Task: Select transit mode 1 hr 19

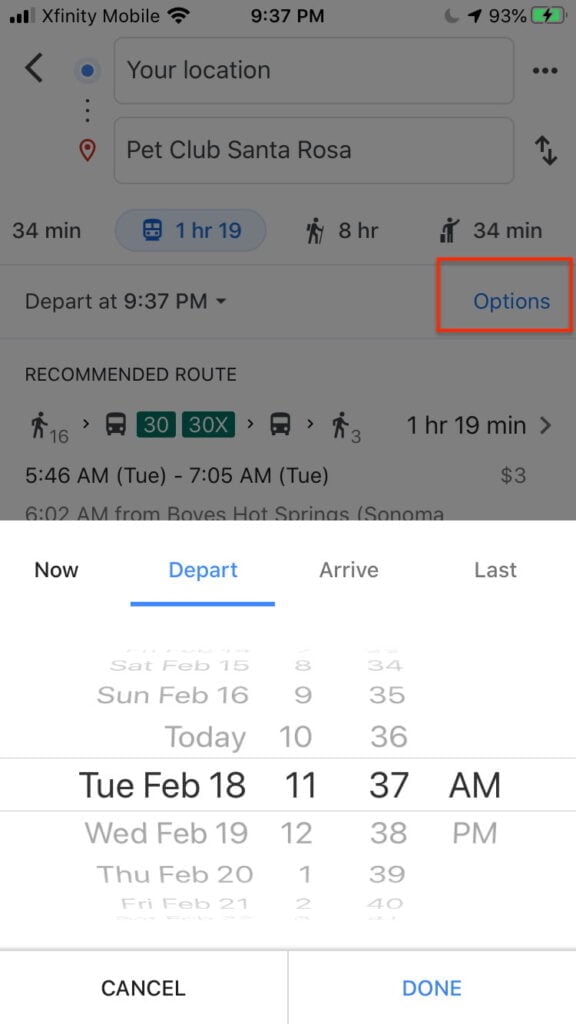Action: (x=191, y=230)
